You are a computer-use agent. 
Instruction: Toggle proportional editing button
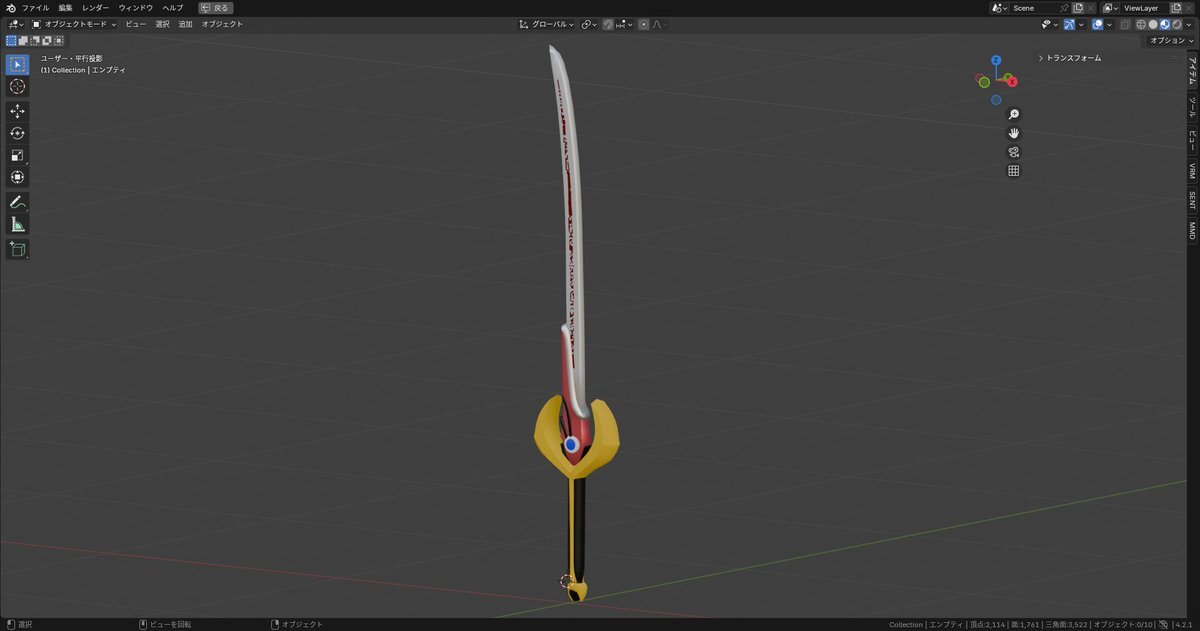click(x=643, y=24)
